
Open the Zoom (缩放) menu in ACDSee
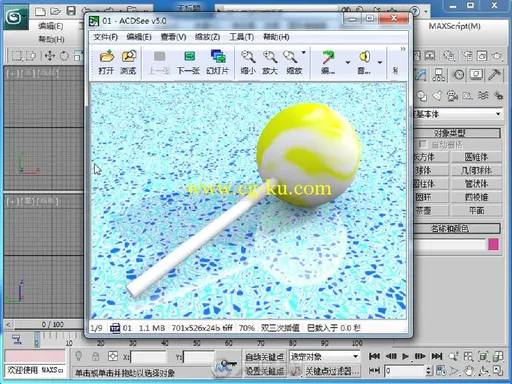[207, 37]
